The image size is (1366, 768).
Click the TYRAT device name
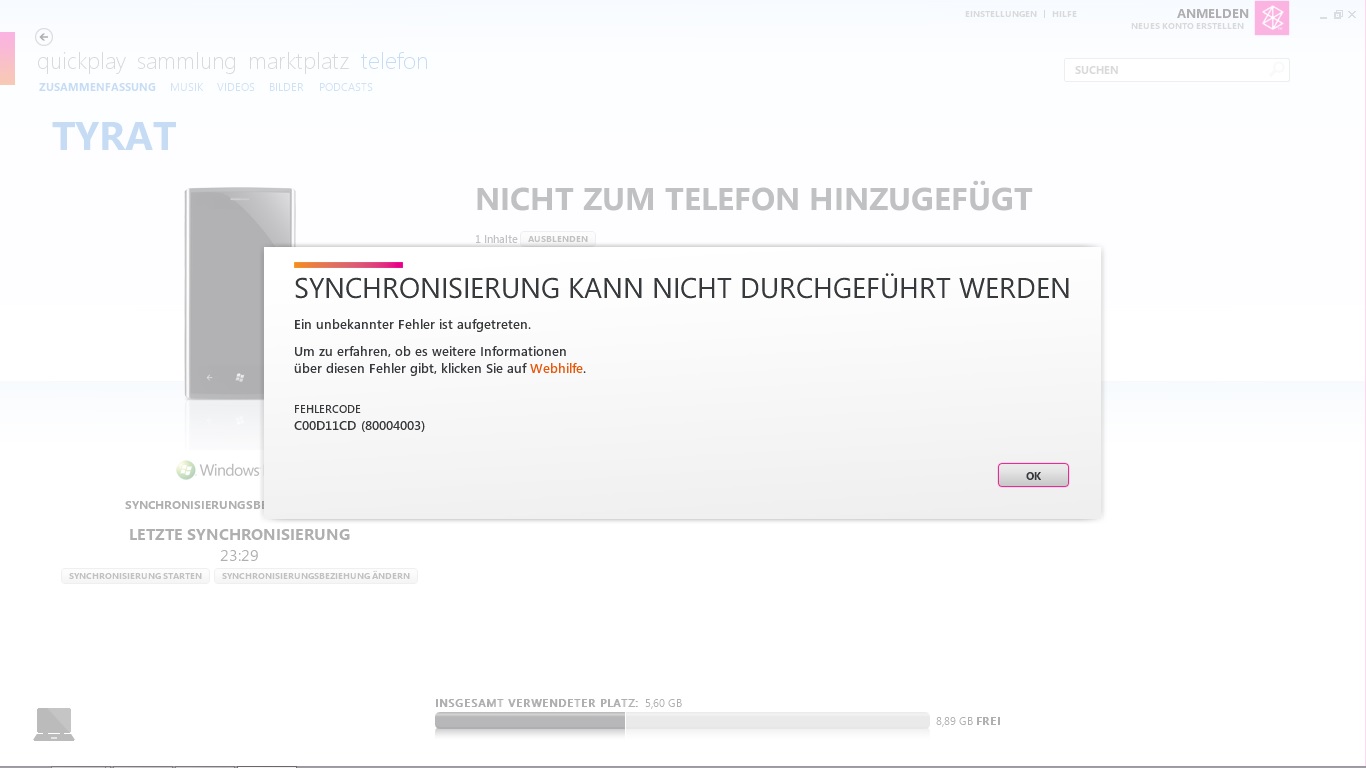click(114, 136)
